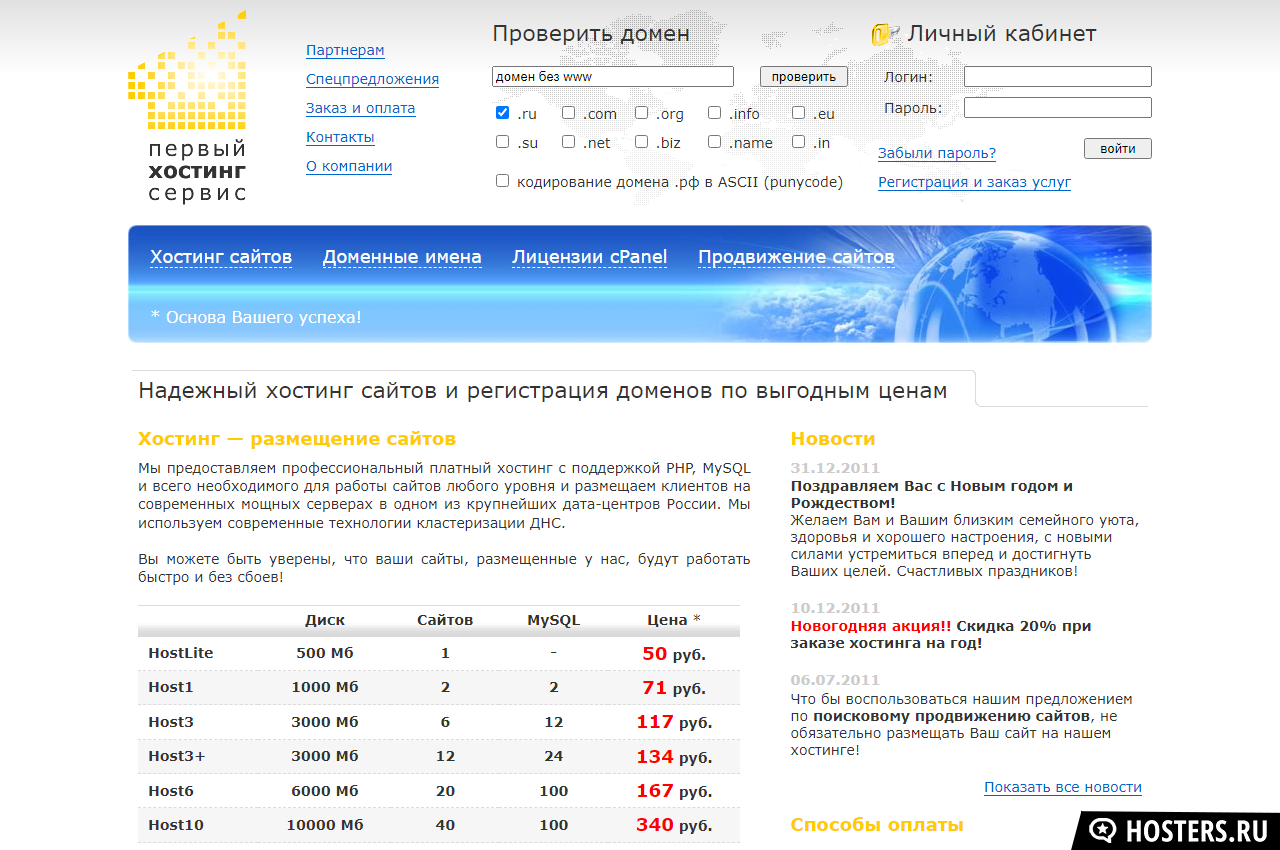Toggle the .ru domain checkbox

503,113
